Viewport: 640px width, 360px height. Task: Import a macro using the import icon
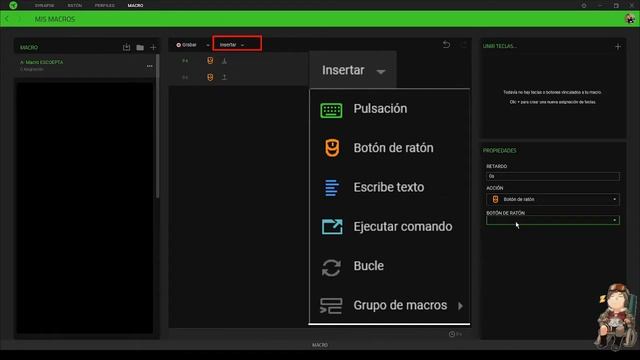[127, 47]
